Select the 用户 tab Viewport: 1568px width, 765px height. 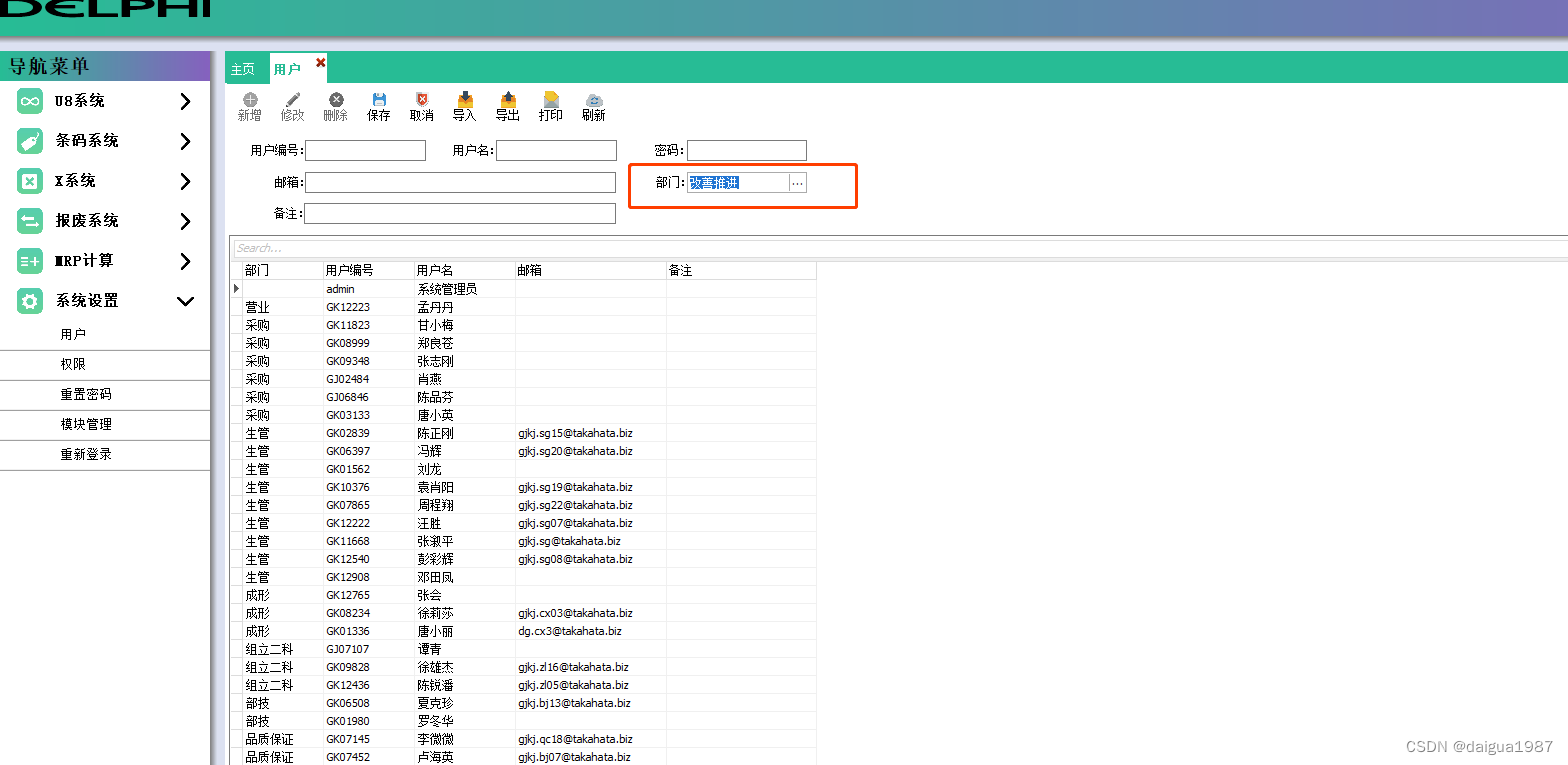tap(287, 69)
